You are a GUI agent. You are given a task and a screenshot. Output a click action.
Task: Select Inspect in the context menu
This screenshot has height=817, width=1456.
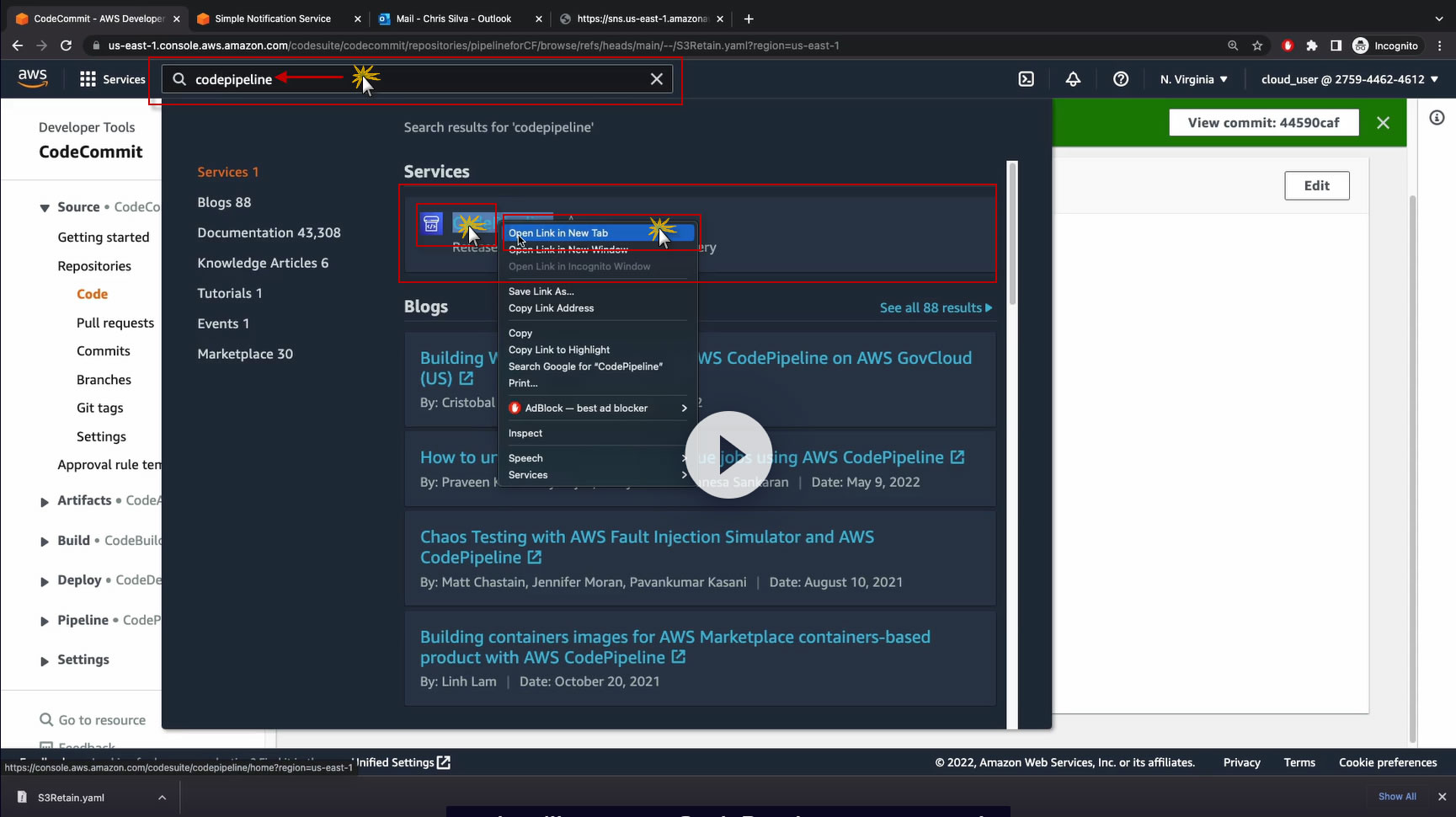coord(599,433)
